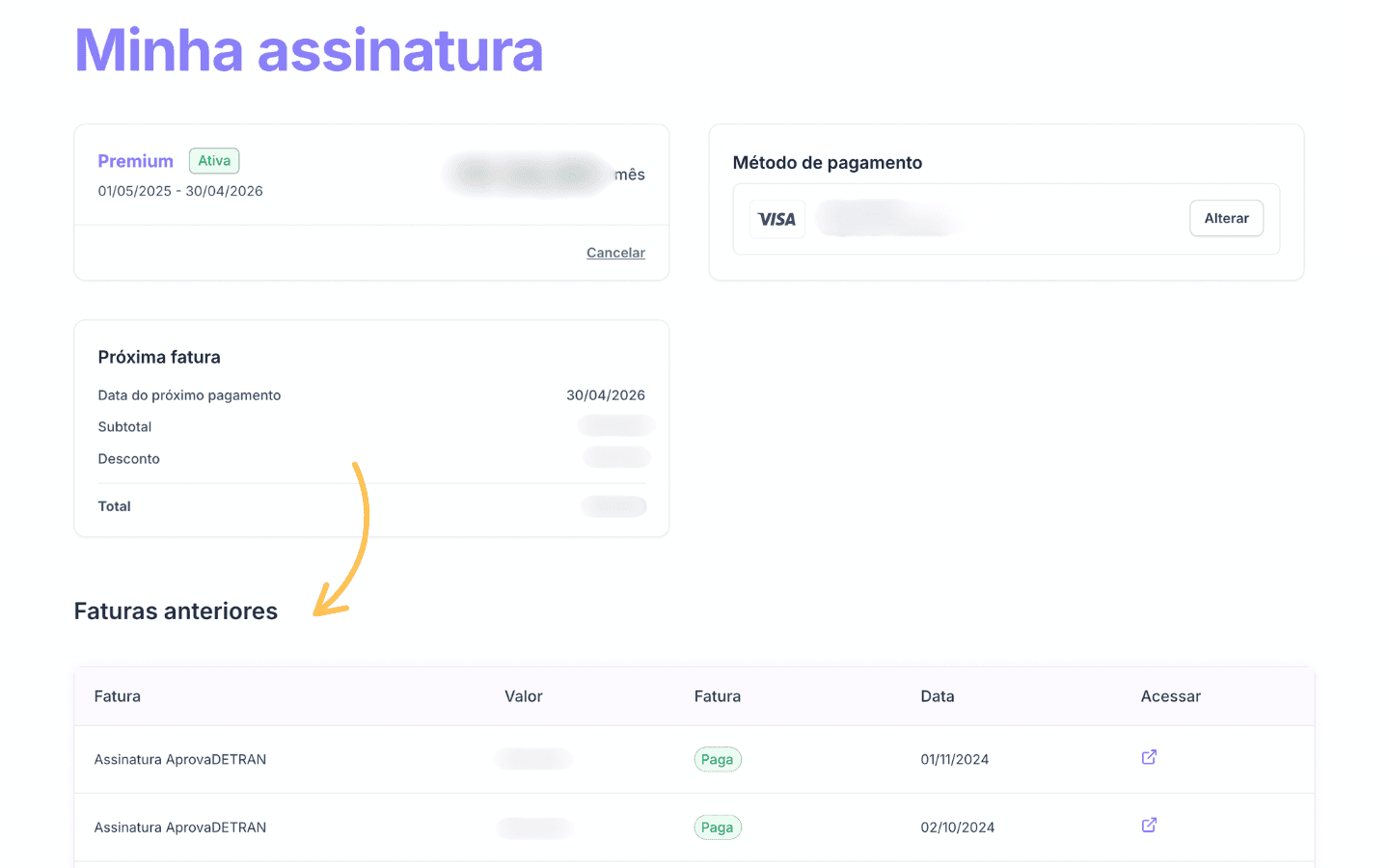
Task: Click the Data column header
Action: pos(938,696)
